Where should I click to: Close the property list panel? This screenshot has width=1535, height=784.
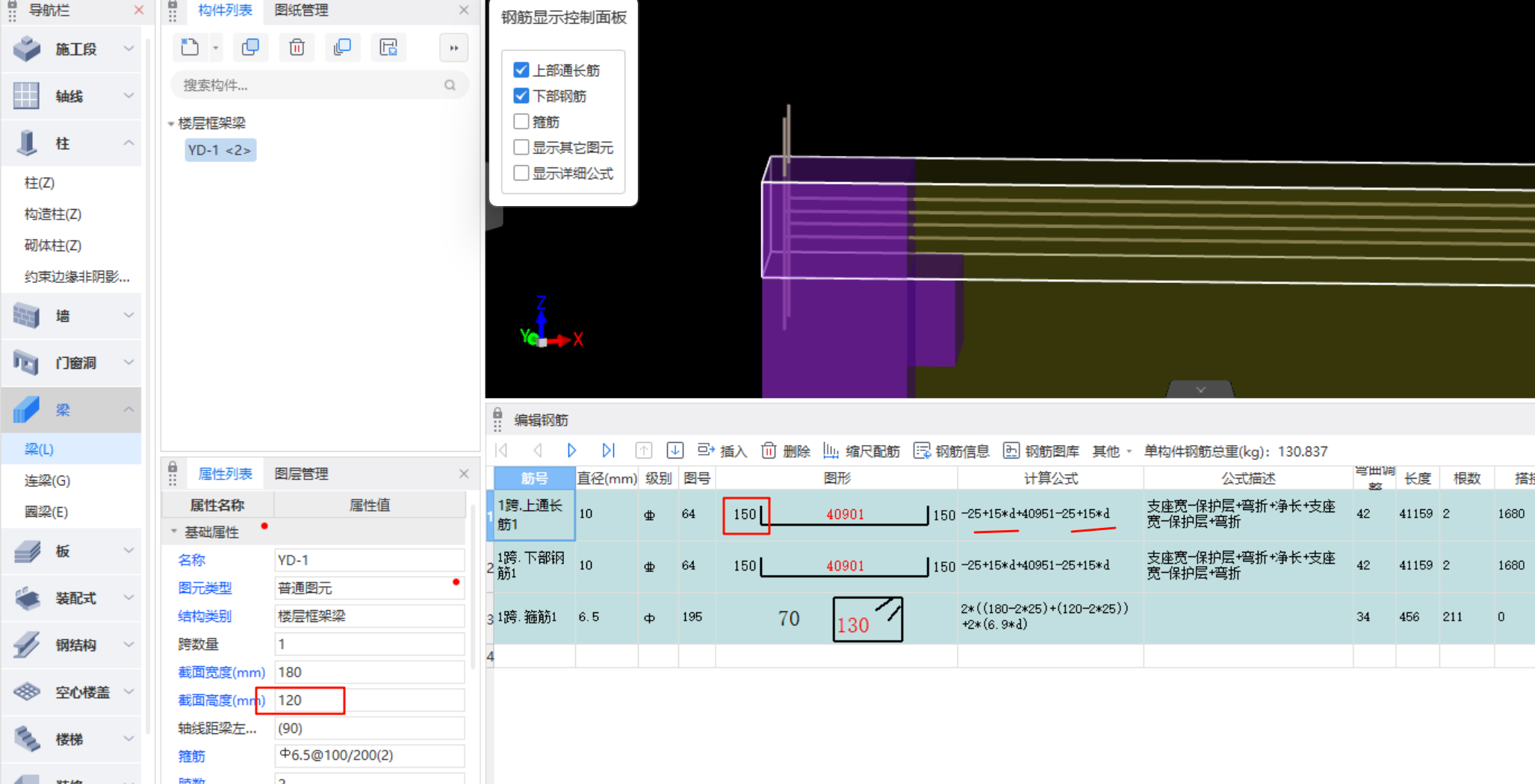(464, 473)
